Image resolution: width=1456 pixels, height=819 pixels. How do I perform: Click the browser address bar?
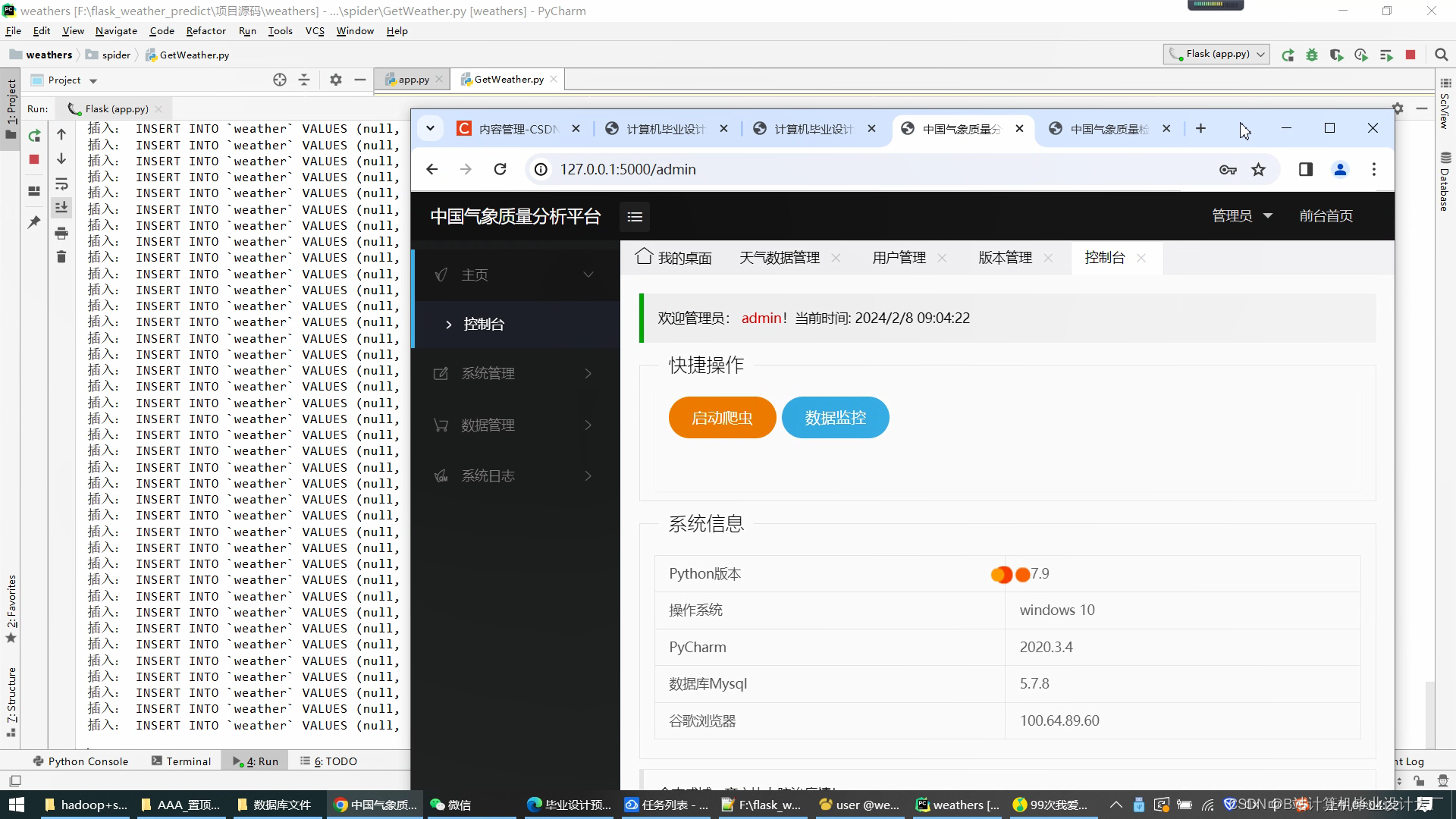(834, 169)
